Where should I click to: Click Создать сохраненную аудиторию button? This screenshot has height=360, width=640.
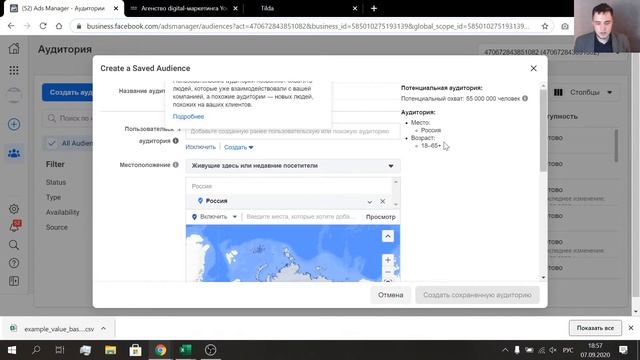pyautogui.click(x=477, y=295)
